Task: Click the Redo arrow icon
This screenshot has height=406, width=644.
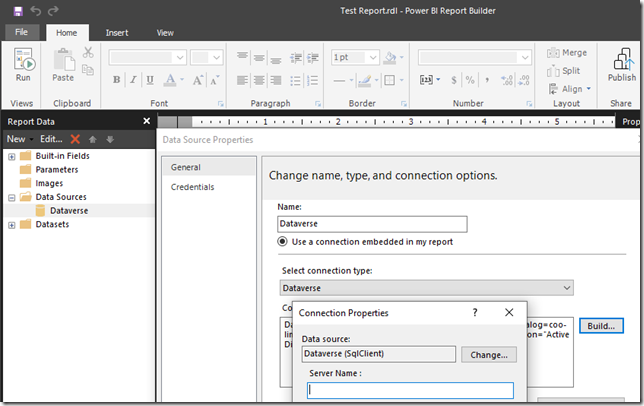Action: pos(53,11)
